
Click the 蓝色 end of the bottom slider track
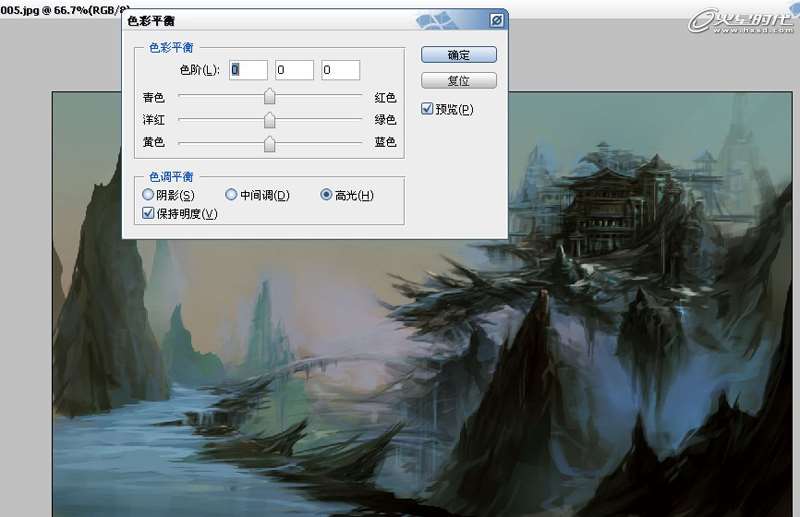(359, 143)
